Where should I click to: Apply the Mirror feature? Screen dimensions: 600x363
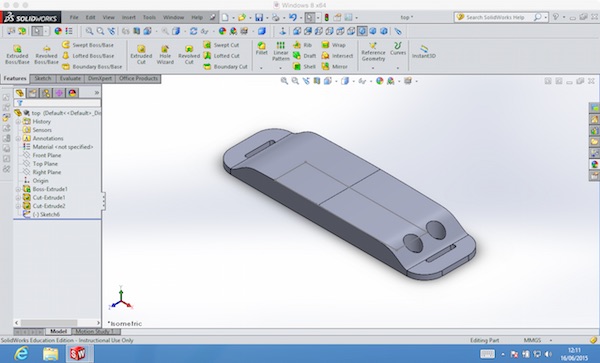[335, 67]
